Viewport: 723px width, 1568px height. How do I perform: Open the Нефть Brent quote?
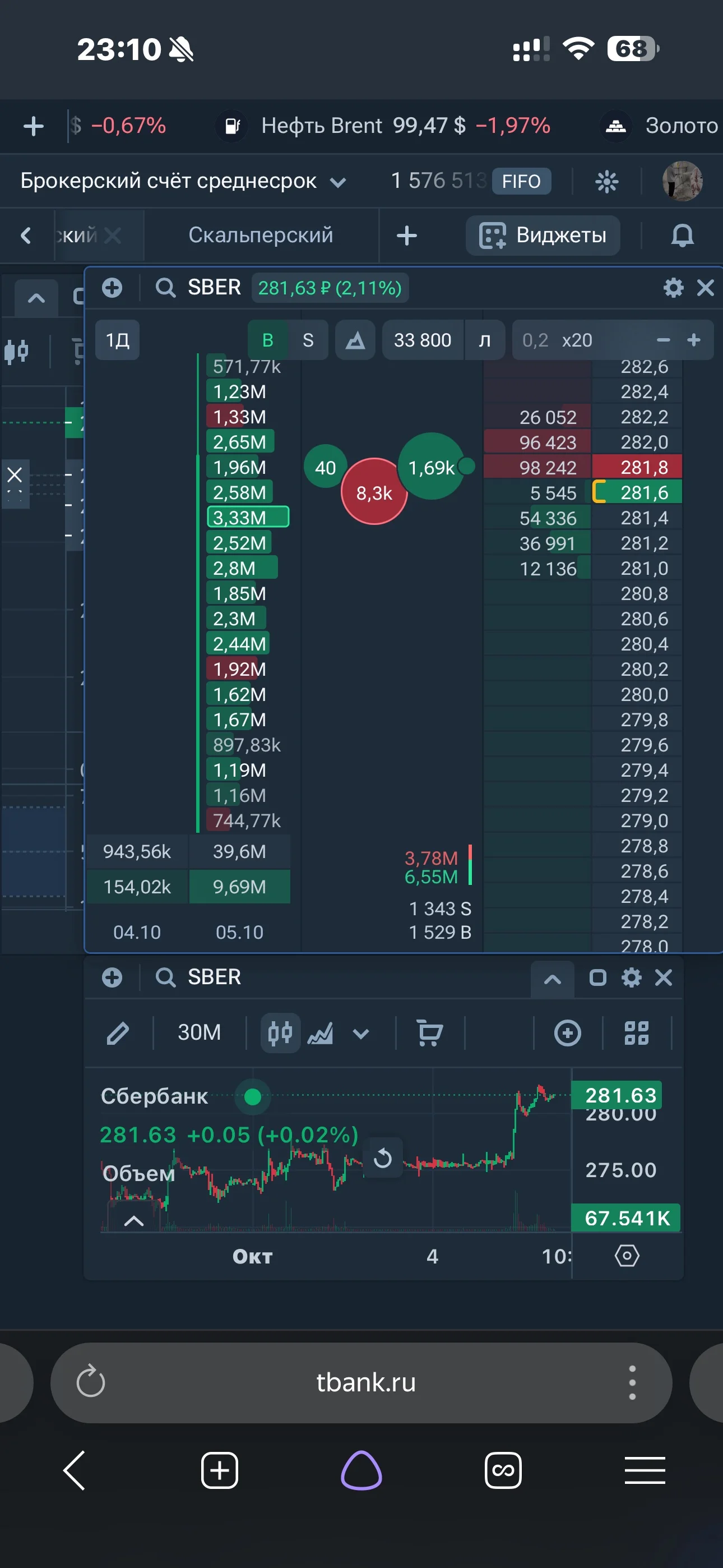[384, 126]
